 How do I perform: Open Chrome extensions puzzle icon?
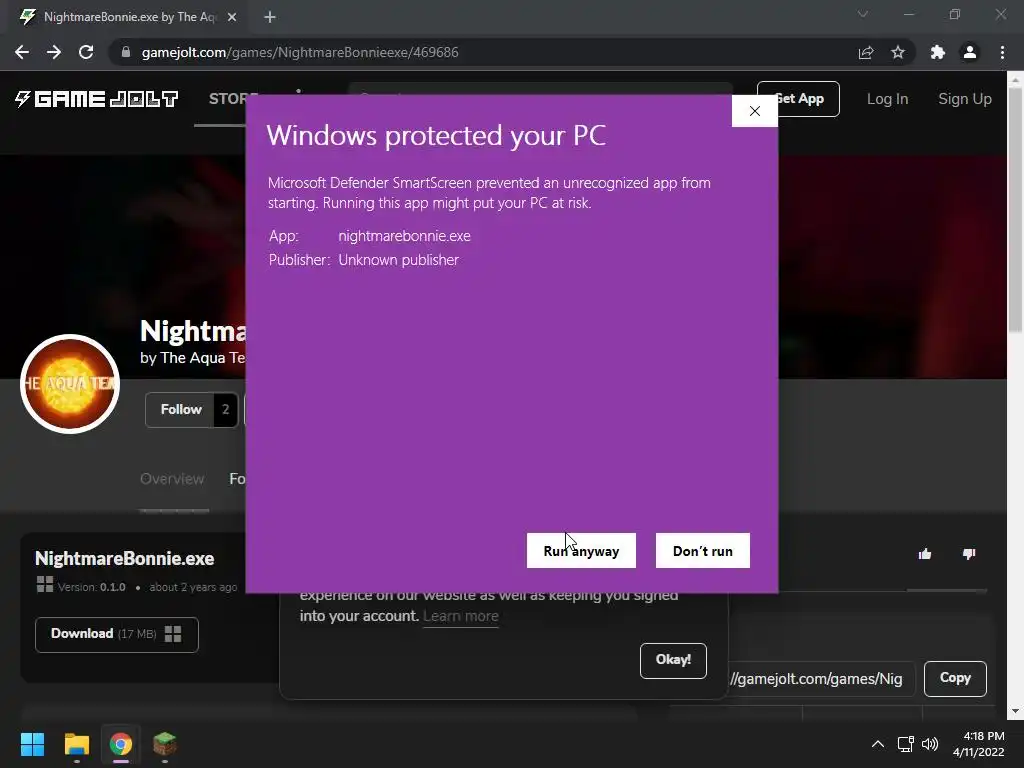(938, 52)
